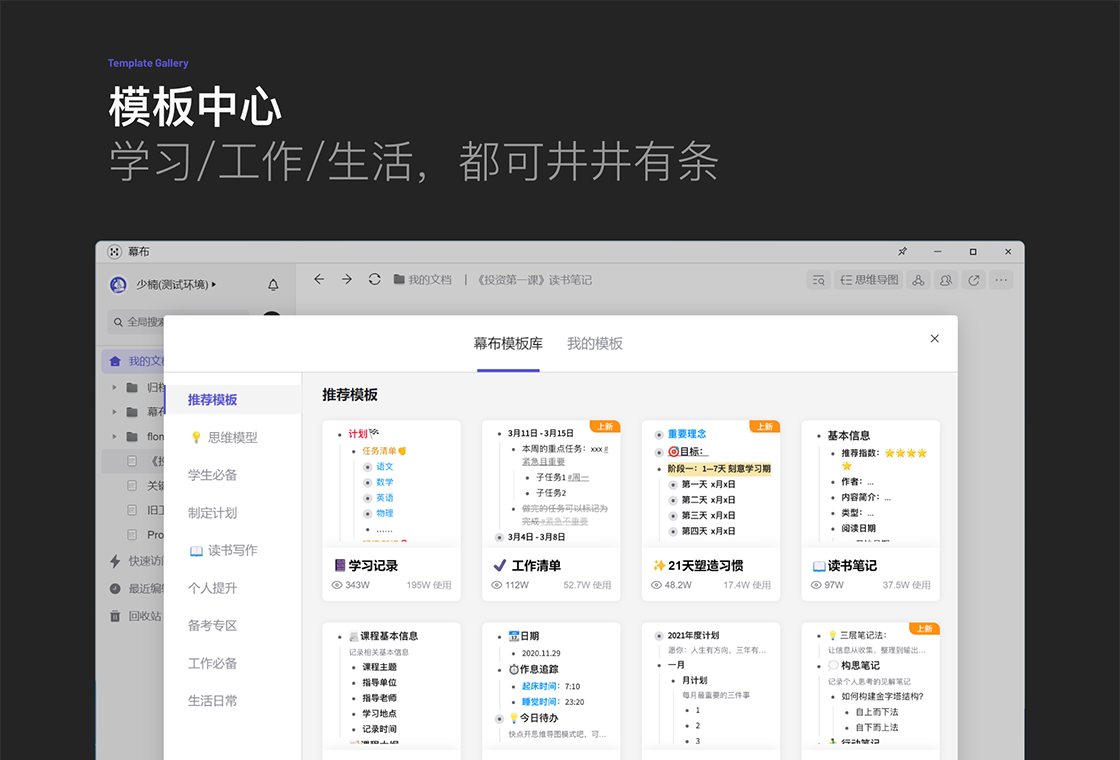Open the outline search icon button
The height and width of the screenshot is (760, 1120).
[818, 280]
